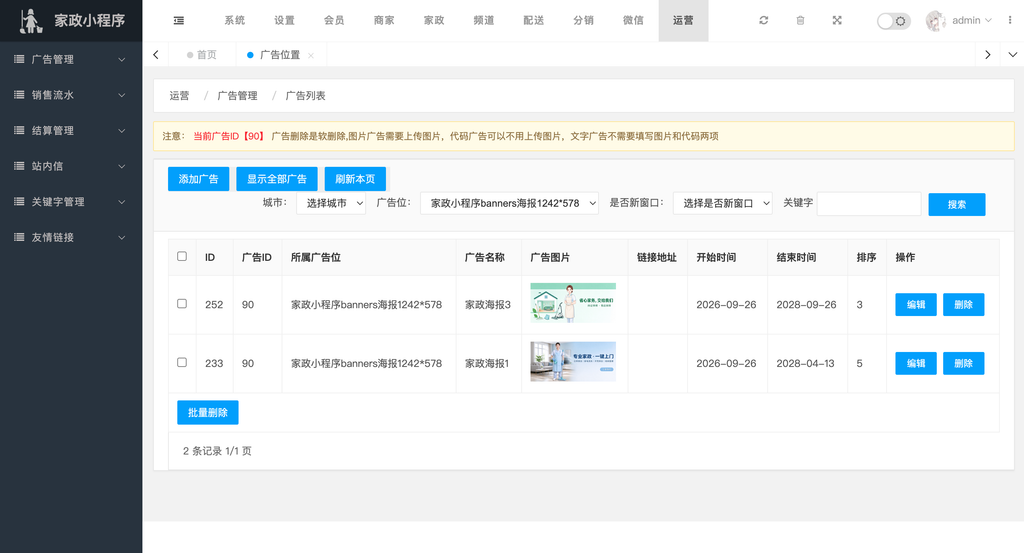
Task: Open the 家政海报3 ad thumbnail
Action: (573, 303)
